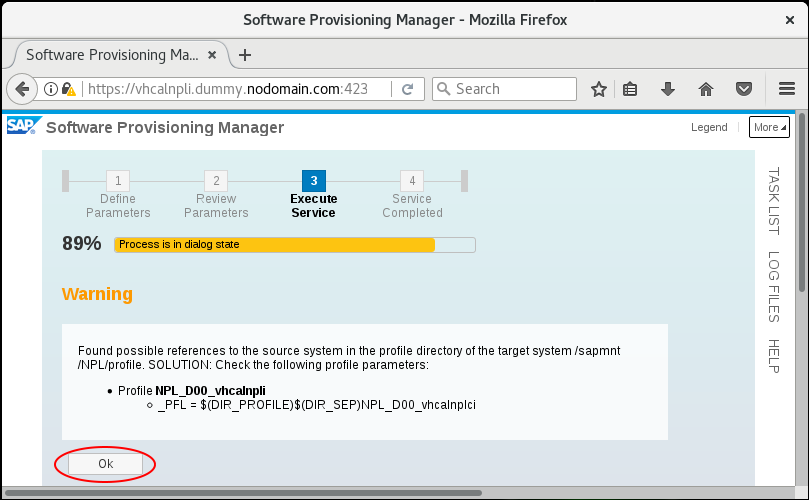
Task: Click step 4 Service Completed
Action: [412, 195]
